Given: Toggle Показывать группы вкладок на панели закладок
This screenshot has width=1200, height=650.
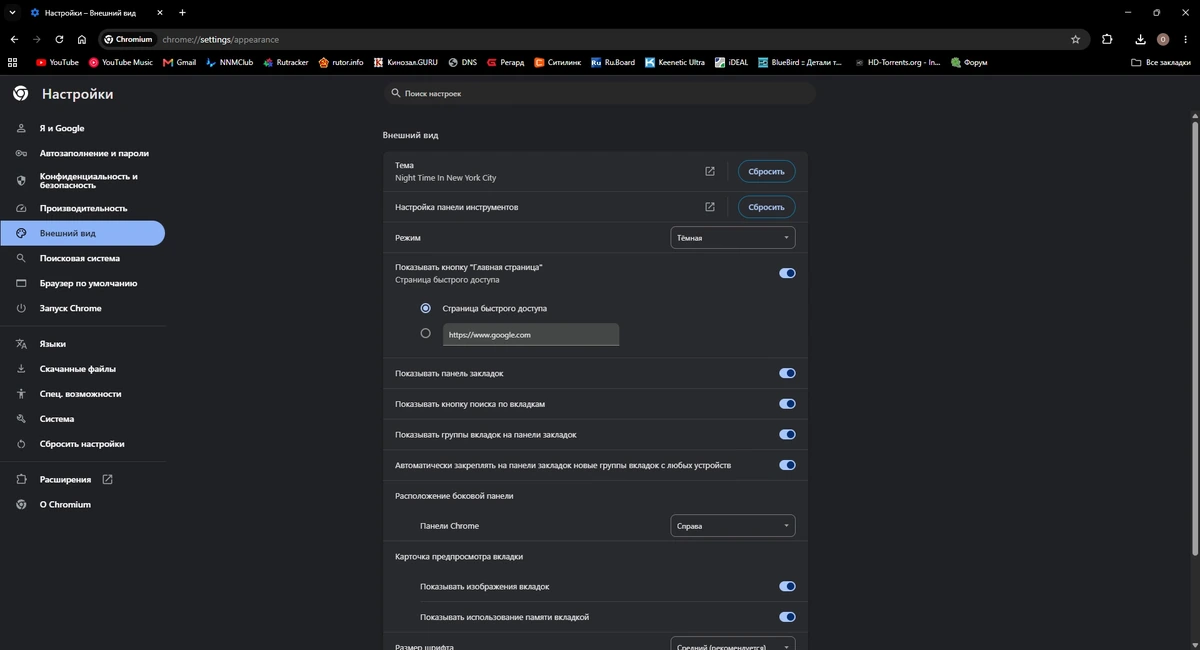Looking at the screenshot, I should [x=787, y=435].
